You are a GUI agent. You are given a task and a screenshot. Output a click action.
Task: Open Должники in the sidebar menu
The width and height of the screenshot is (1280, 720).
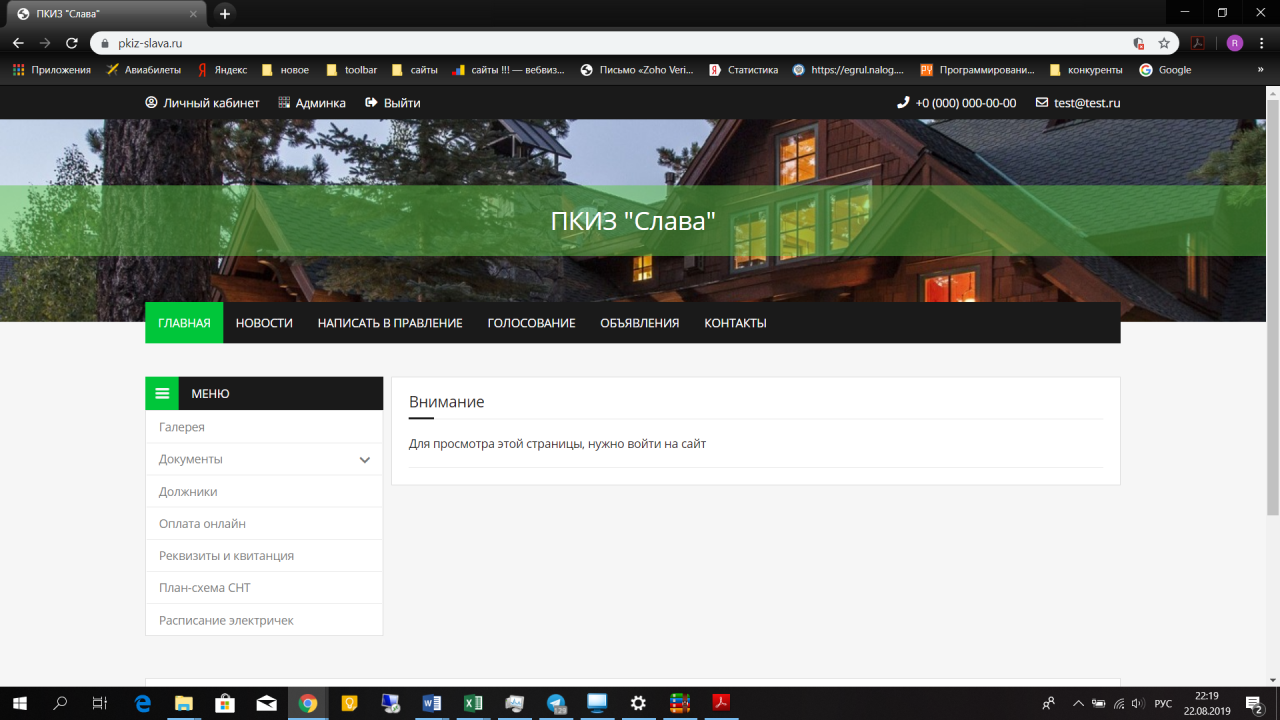[x=188, y=492]
